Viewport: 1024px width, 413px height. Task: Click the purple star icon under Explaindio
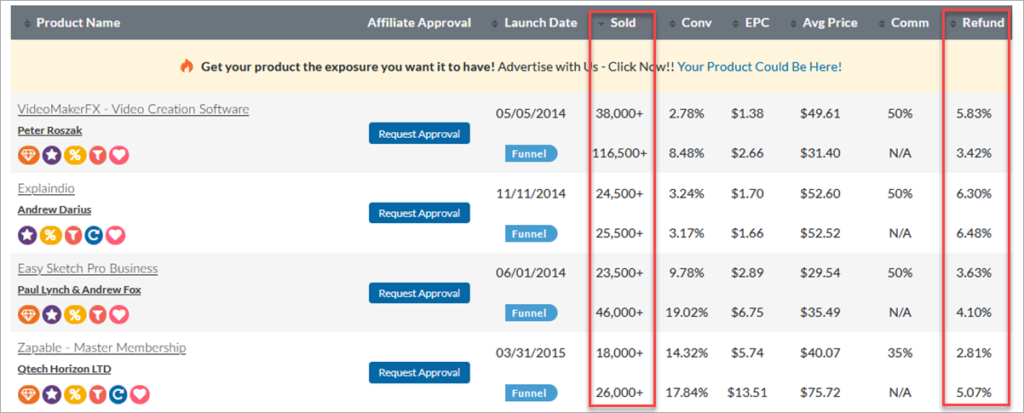tap(28, 234)
